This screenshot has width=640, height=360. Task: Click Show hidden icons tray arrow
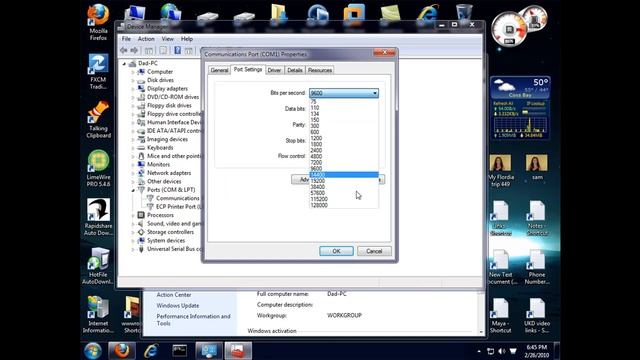[x=479, y=351]
